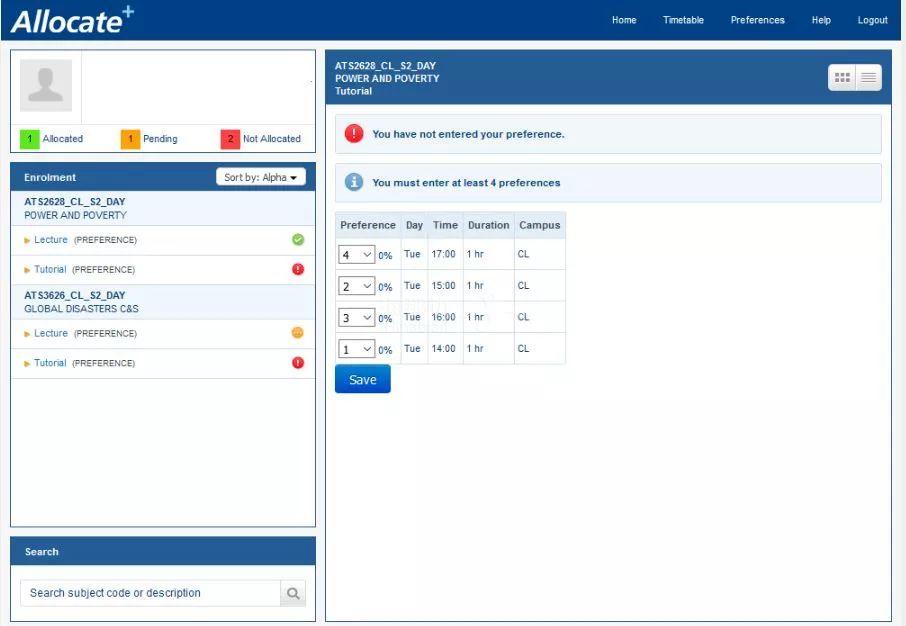The height and width of the screenshot is (626, 906).
Task: Switch to grid view icon
Action: (842, 78)
